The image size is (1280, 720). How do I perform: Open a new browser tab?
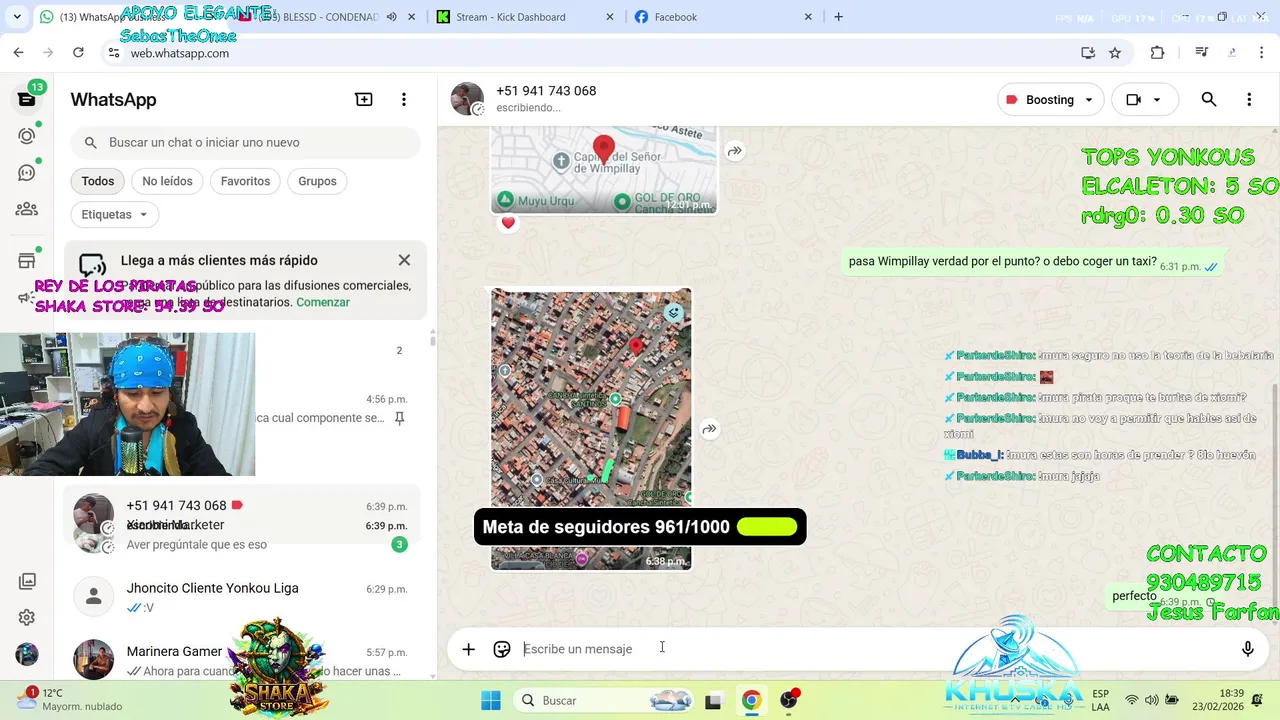click(838, 17)
